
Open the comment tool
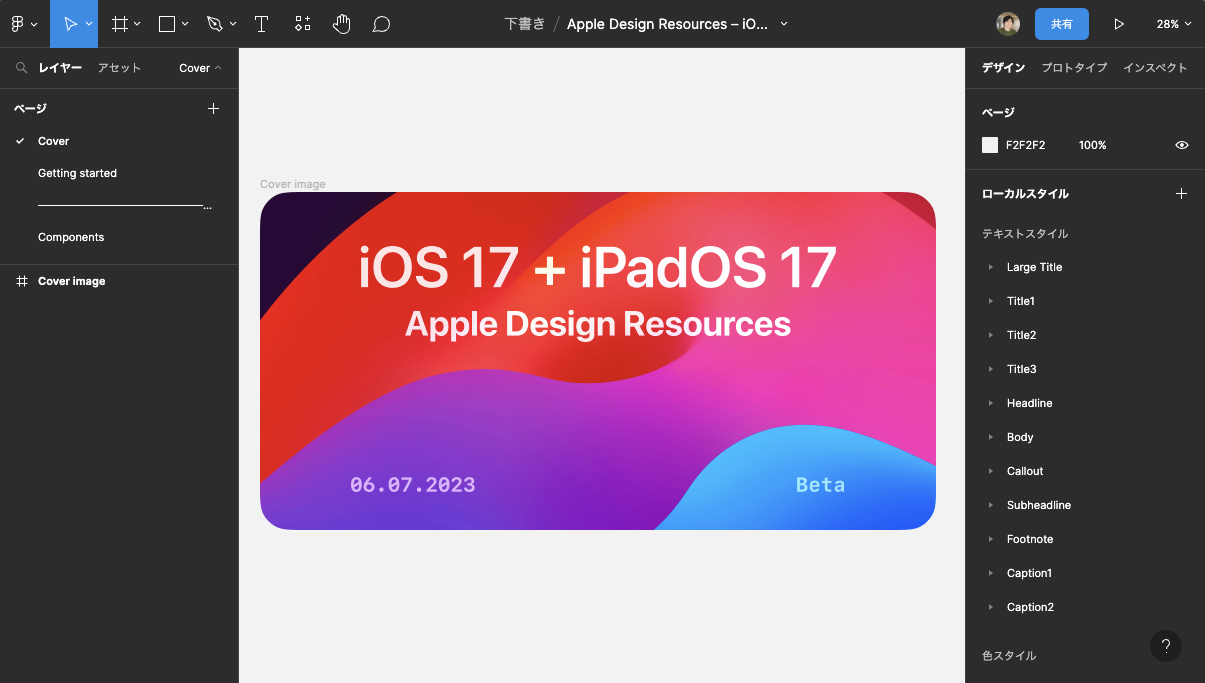point(381,23)
